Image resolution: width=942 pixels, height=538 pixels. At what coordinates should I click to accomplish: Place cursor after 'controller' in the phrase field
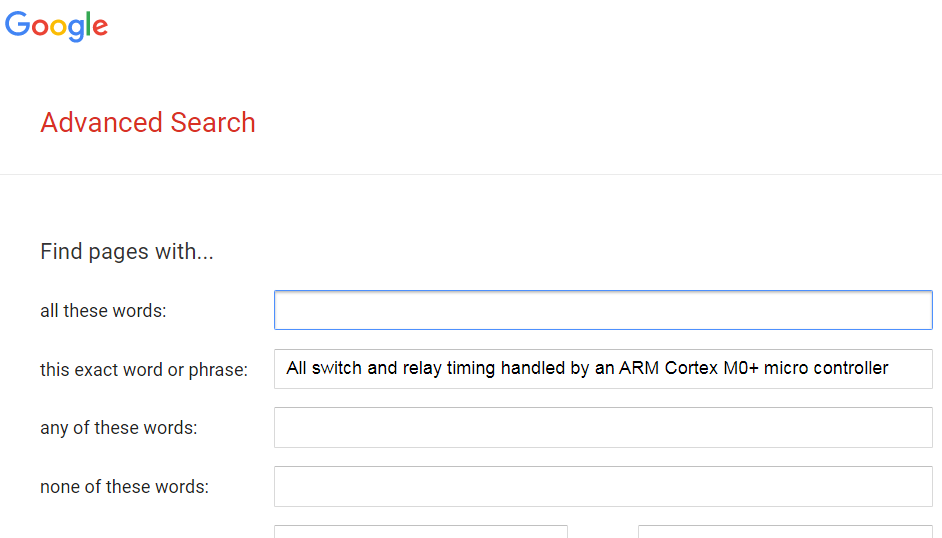(890, 368)
